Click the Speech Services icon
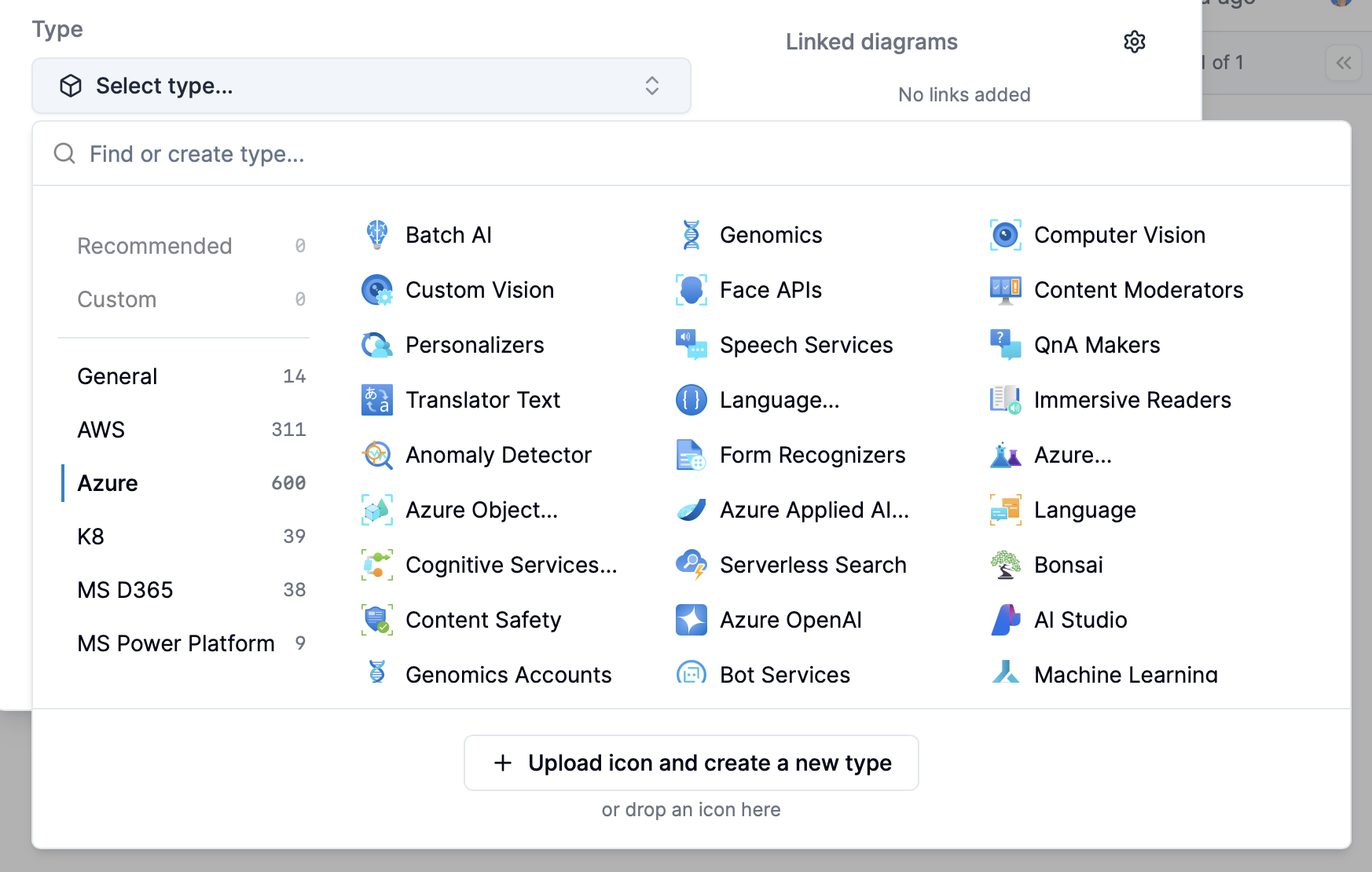Viewport: 1372px width, 872px height. [x=806, y=344]
